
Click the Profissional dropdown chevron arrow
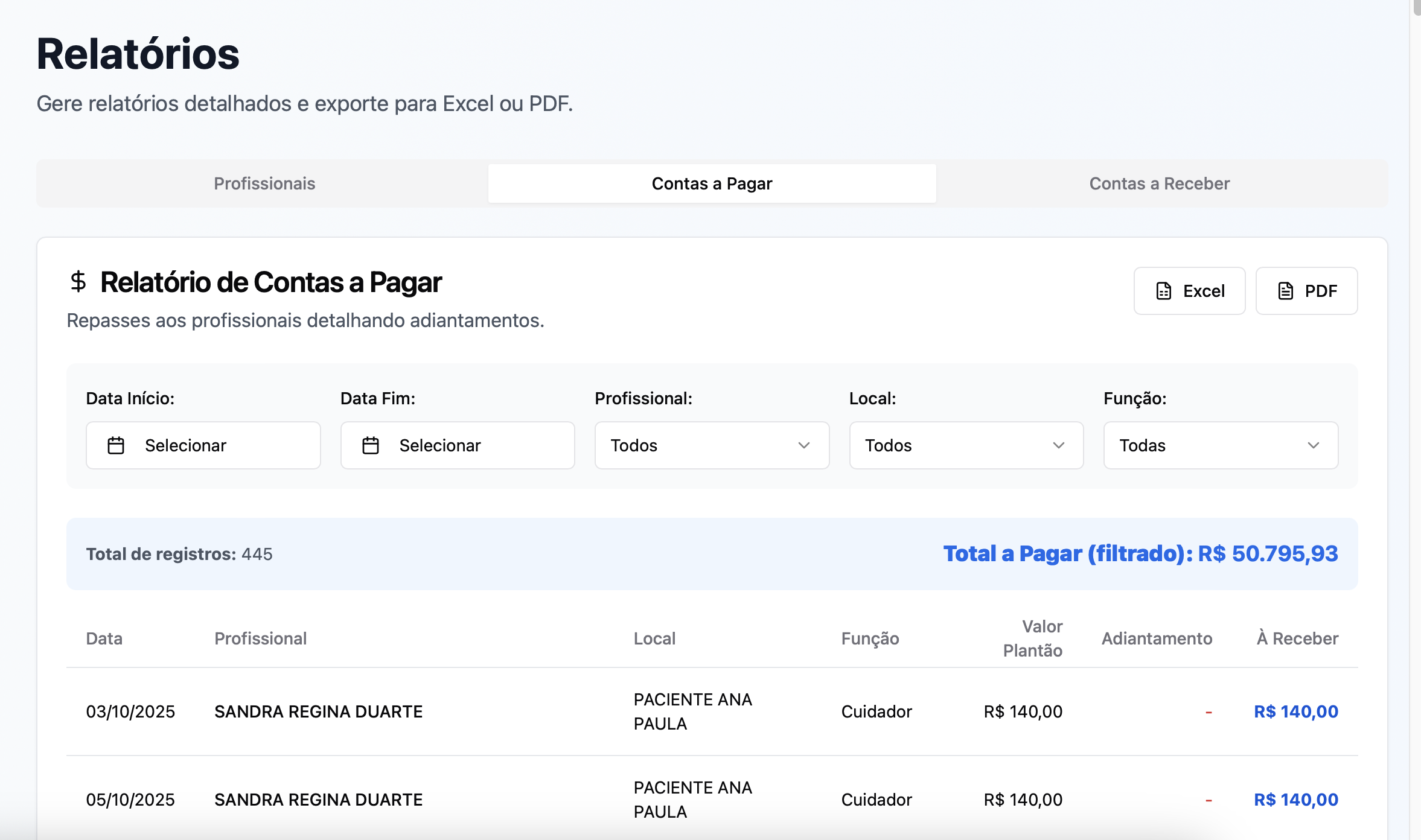coord(803,445)
